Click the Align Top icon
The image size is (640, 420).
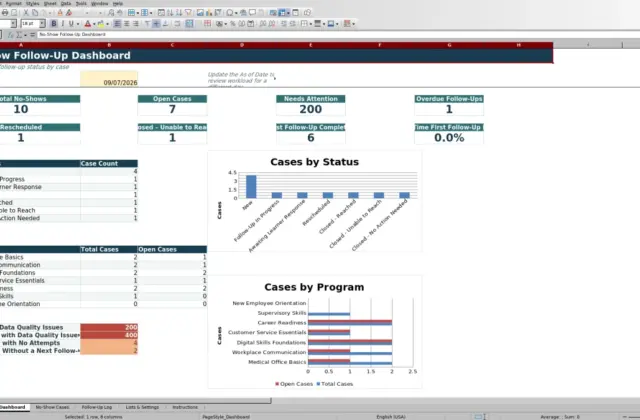tap(147, 24)
